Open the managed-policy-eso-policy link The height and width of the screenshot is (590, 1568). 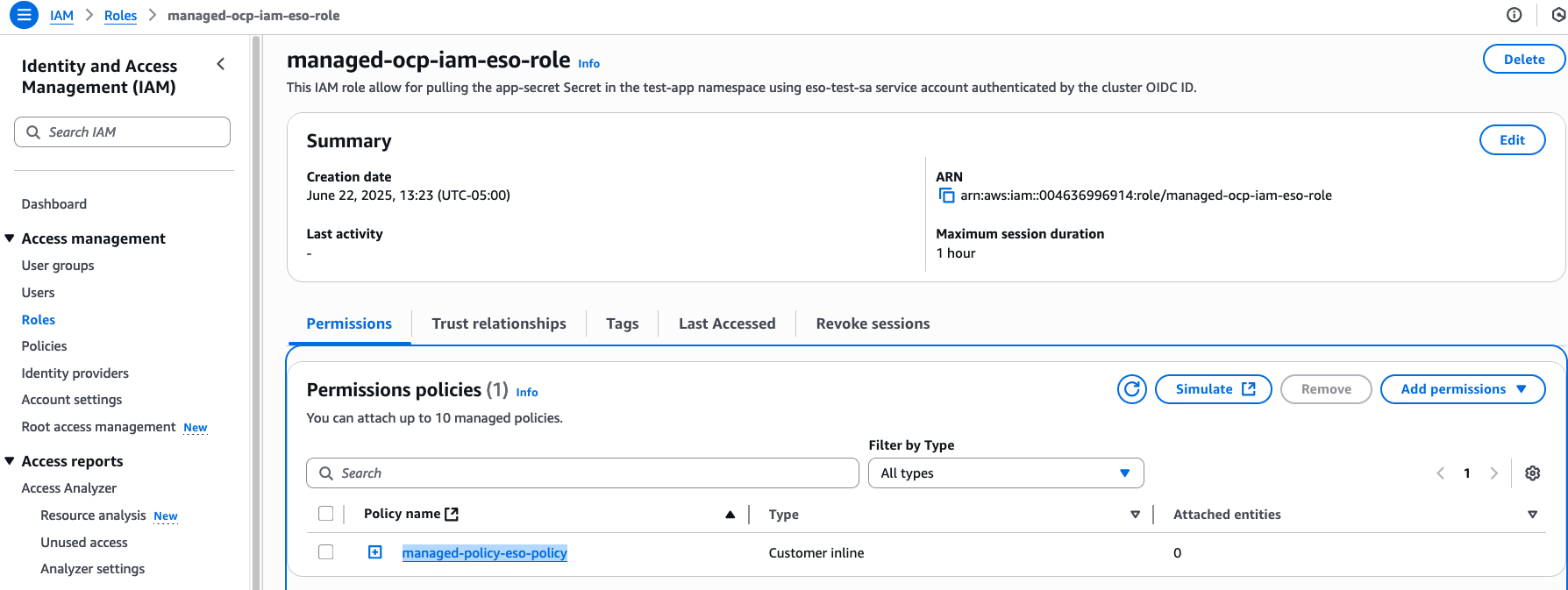484,553
